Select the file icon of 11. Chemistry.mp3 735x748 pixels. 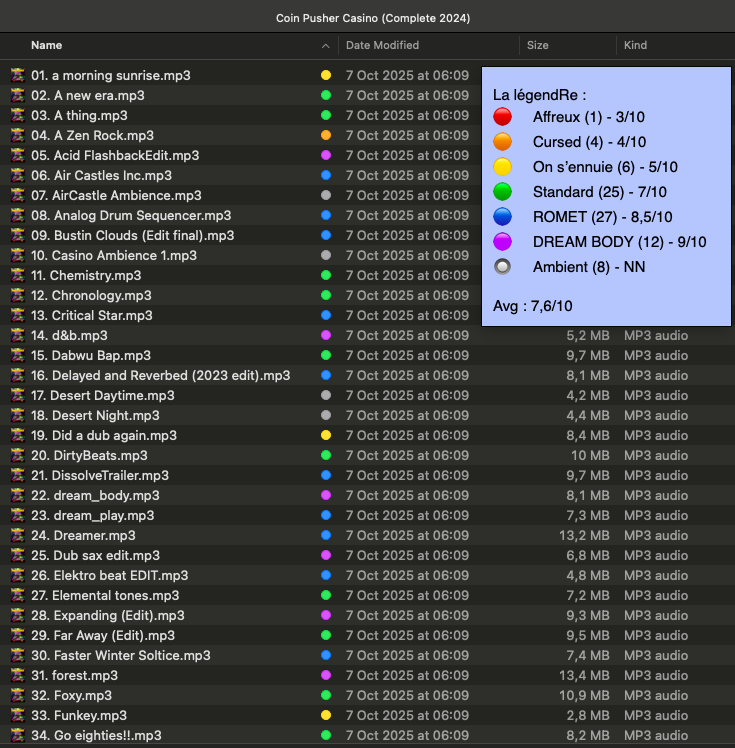pyautogui.click(x=18, y=275)
